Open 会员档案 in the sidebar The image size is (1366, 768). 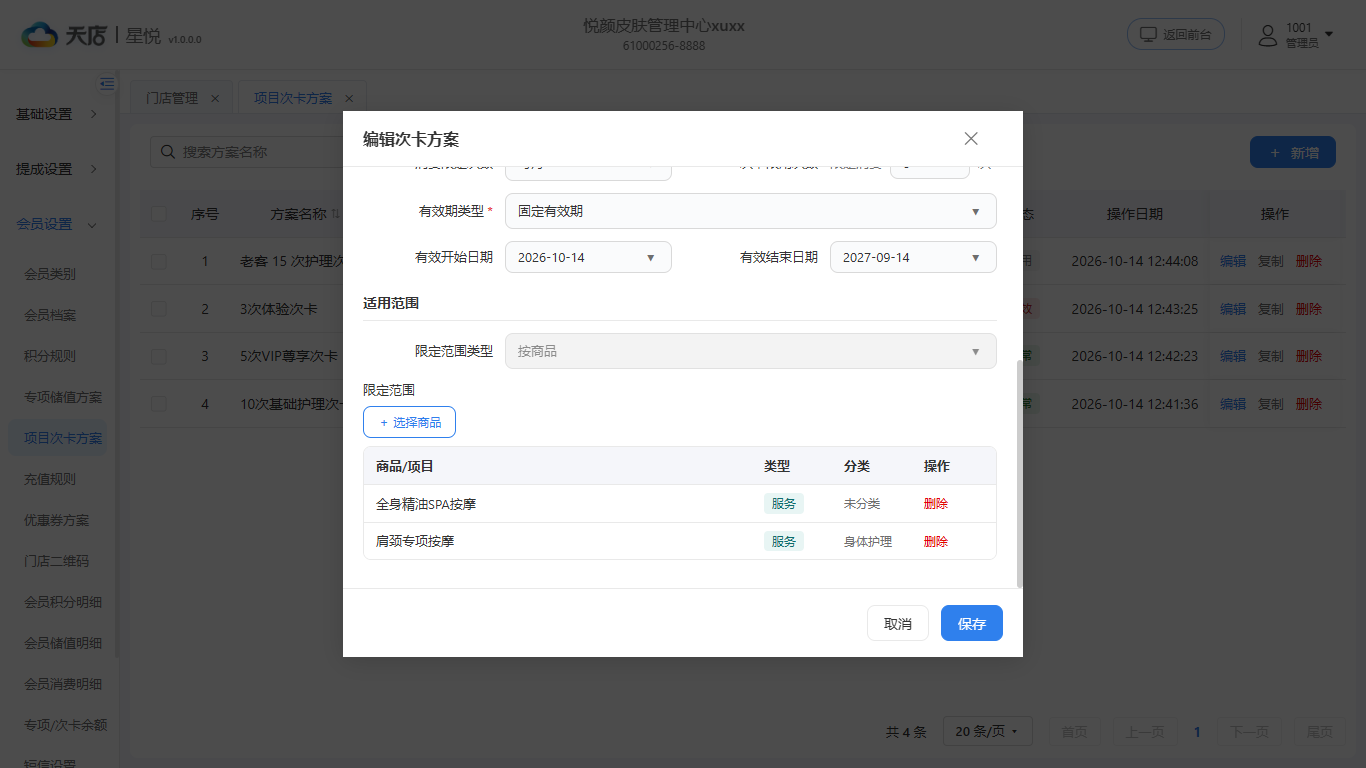coord(50,315)
